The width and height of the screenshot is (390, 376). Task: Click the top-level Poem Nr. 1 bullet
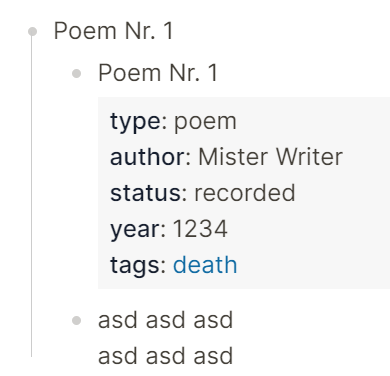pyautogui.click(x=32, y=32)
